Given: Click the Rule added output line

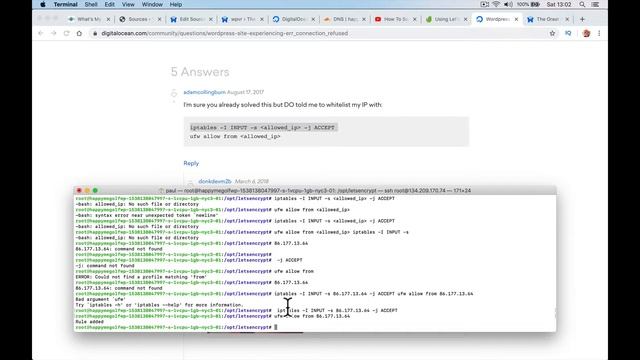Looking at the screenshot, I should (x=89, y=322).
